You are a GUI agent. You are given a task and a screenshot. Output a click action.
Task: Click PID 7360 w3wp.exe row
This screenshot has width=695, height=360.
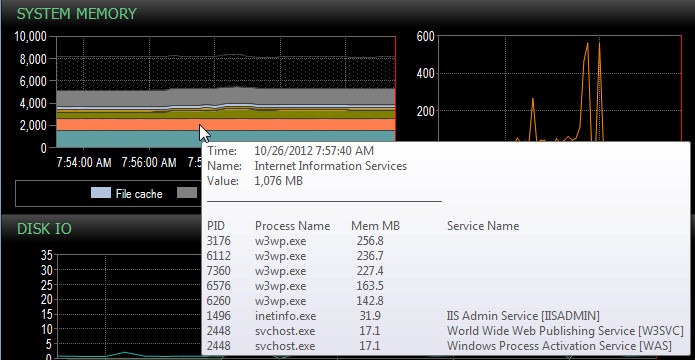point(295,271)
